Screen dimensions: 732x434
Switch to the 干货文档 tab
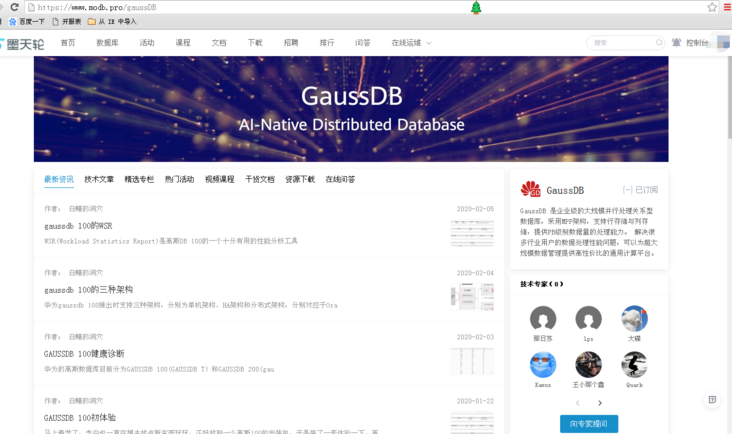[260, 179]
